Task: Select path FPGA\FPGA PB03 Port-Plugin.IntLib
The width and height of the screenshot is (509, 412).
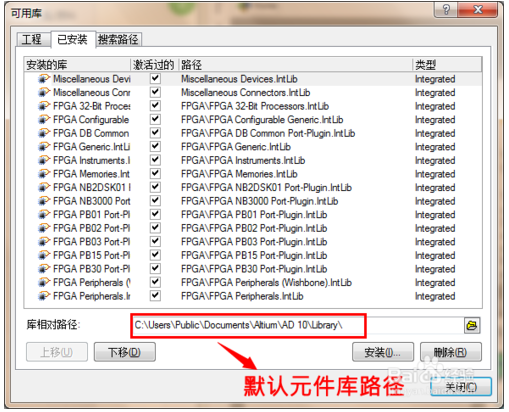Action: tap(254, 242)
